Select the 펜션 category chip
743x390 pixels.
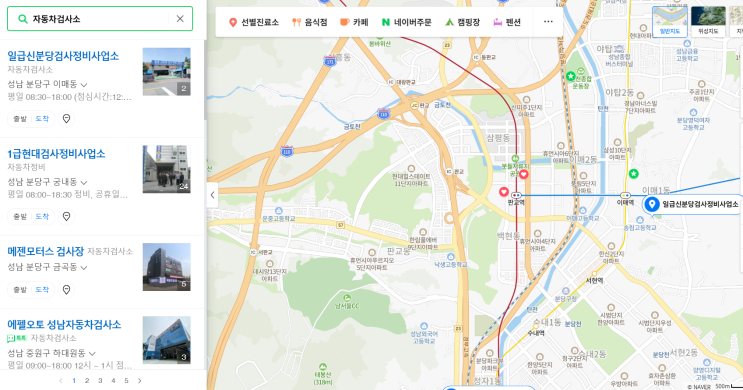point(507,22)
